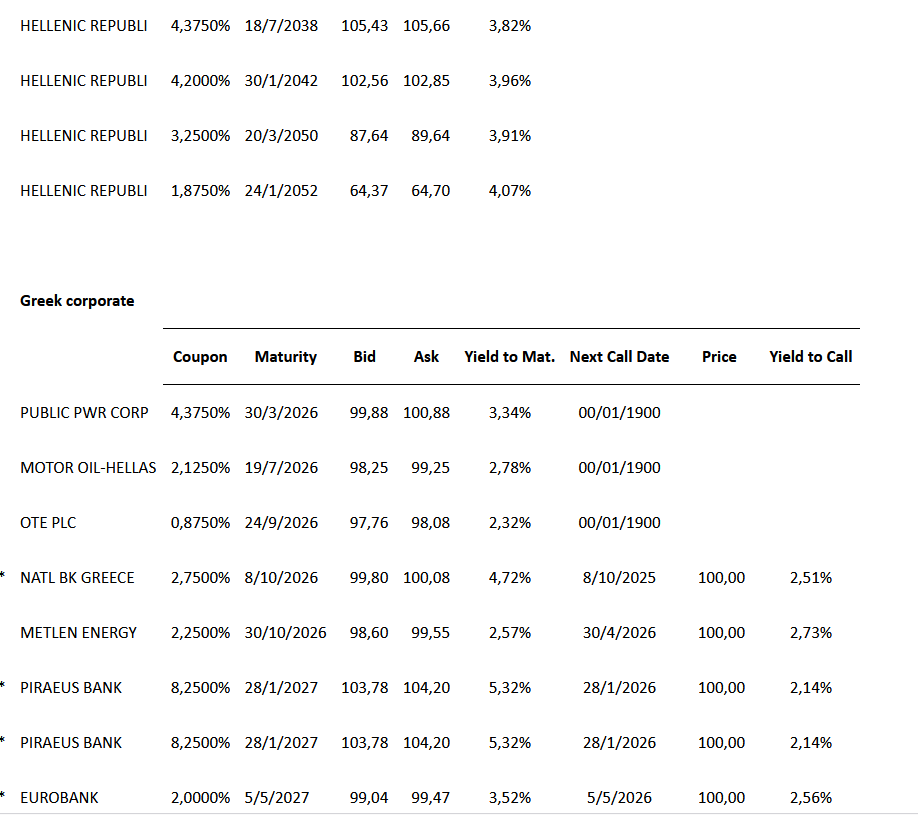
Task: Select the 4,07% yield value
Action: (x=510, y=191)
